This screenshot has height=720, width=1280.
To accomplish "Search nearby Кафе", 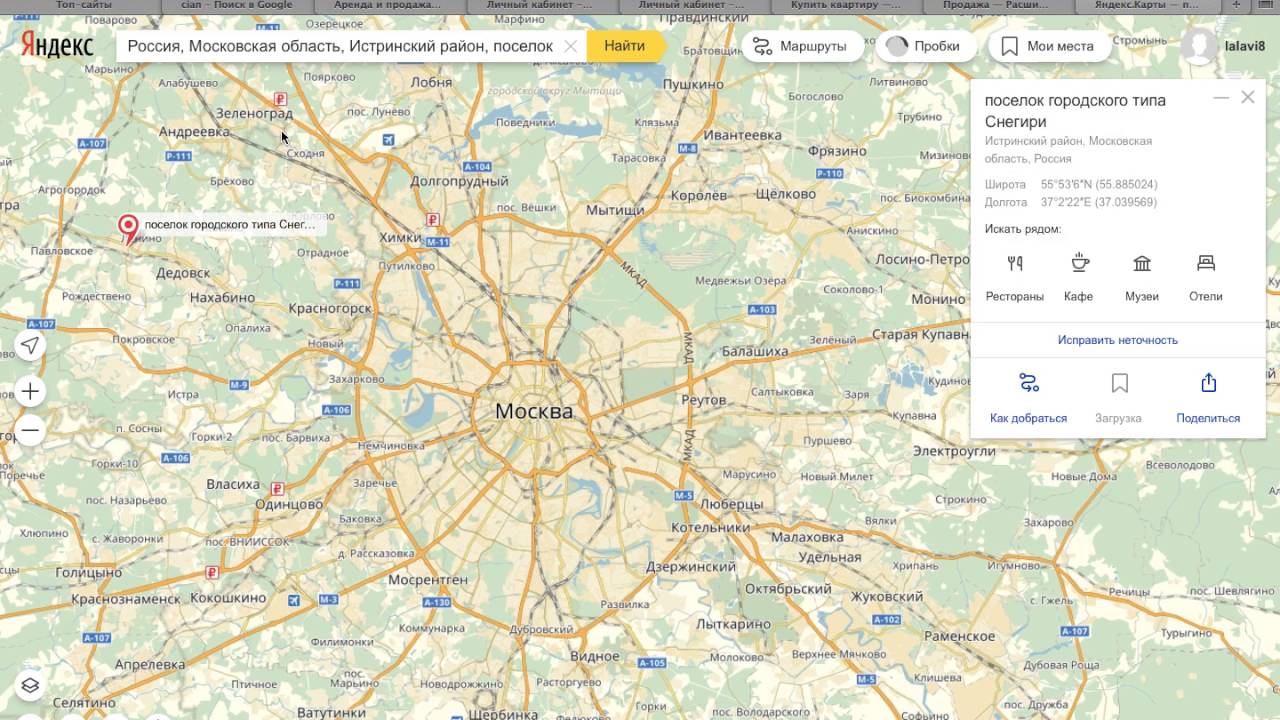I will click(1079, 277).
